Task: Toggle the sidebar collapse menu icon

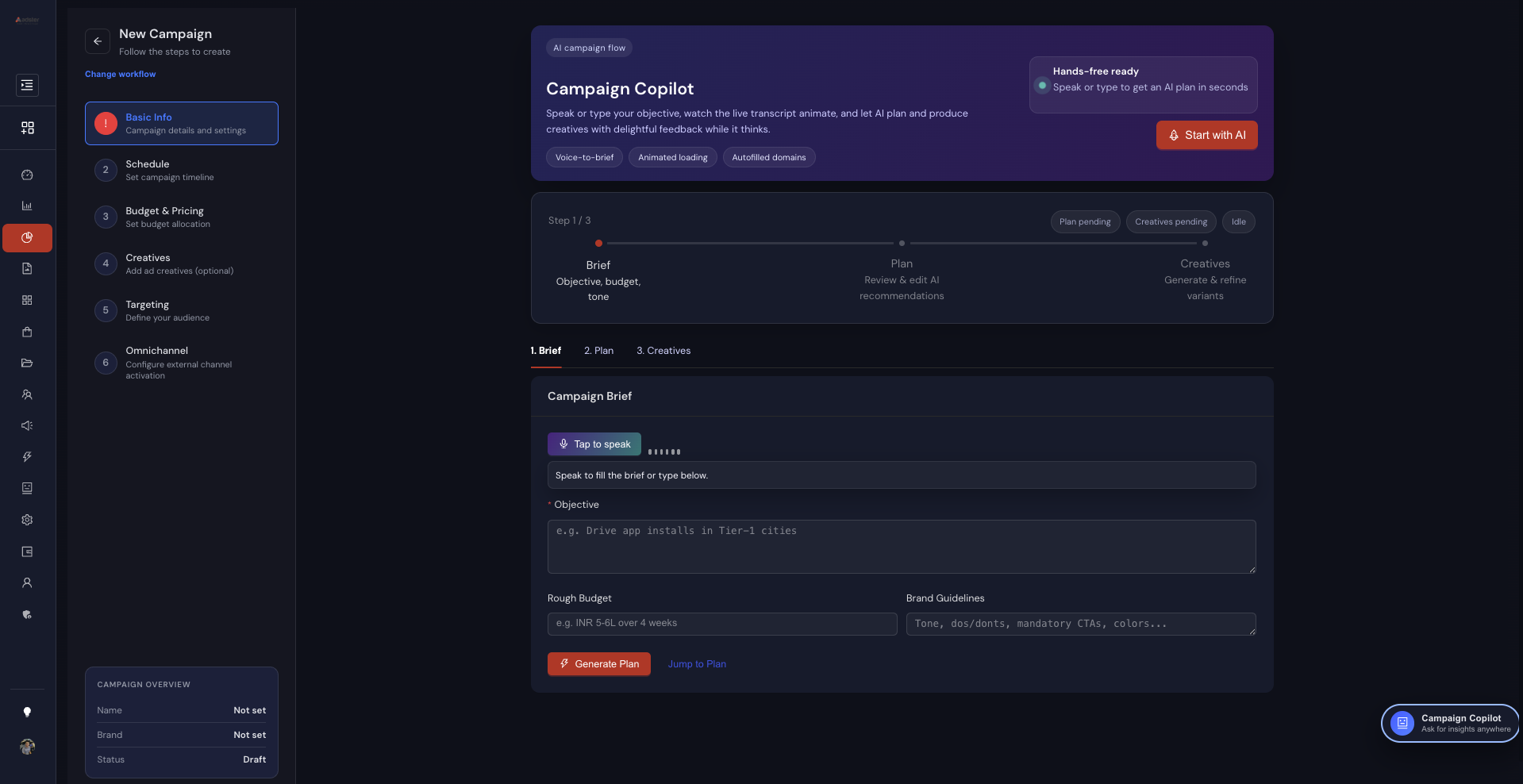Action: 27,85
